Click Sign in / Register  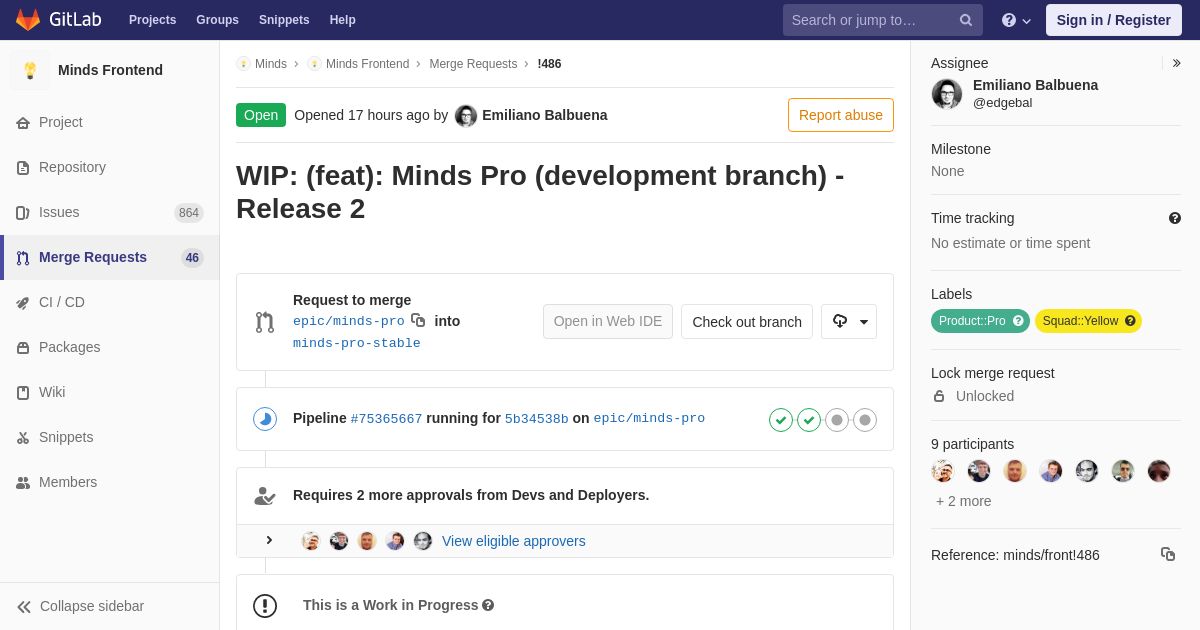click(1113, 20)
